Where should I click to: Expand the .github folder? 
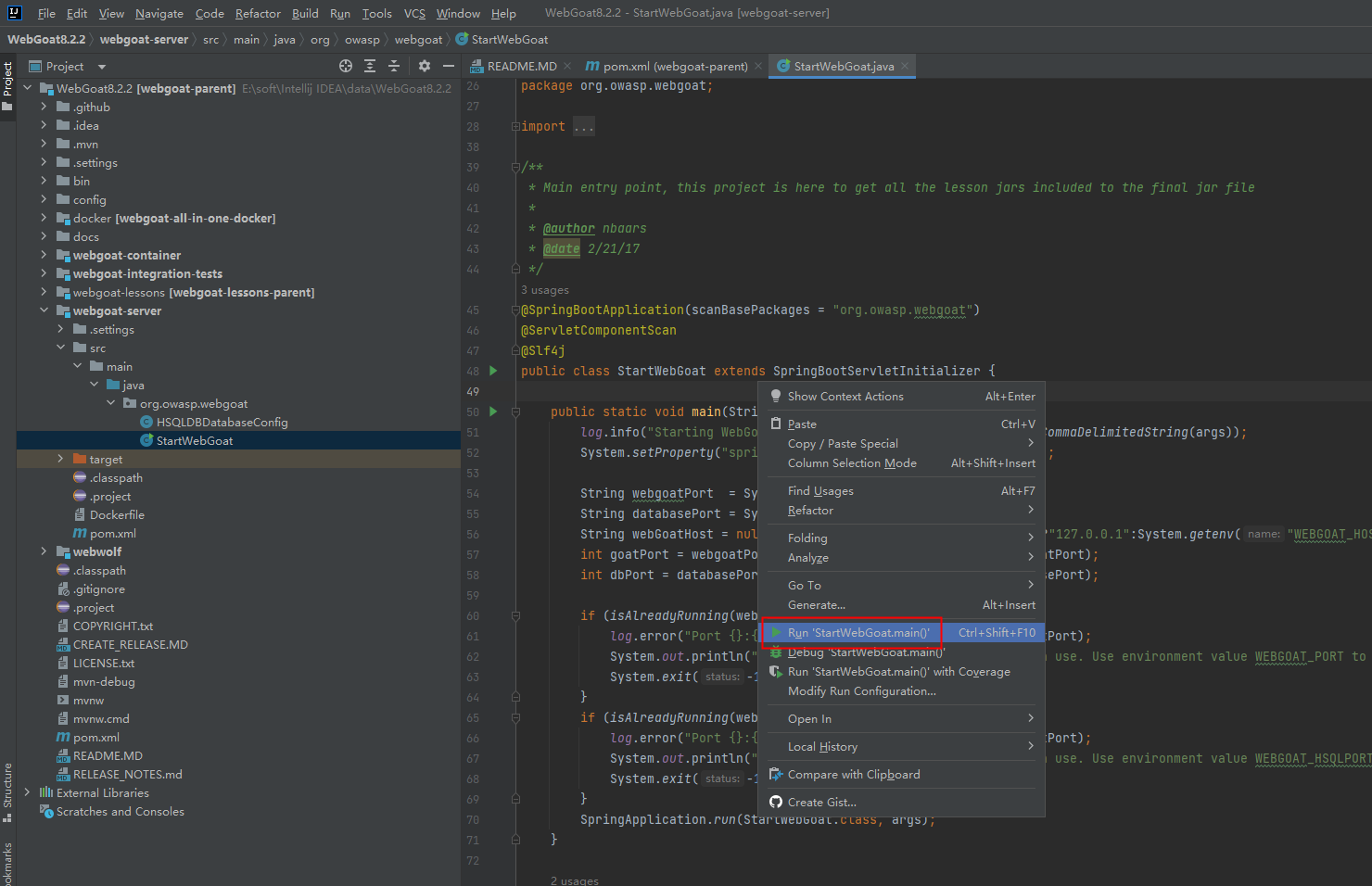pyautogui.click(x=44, y=108)
